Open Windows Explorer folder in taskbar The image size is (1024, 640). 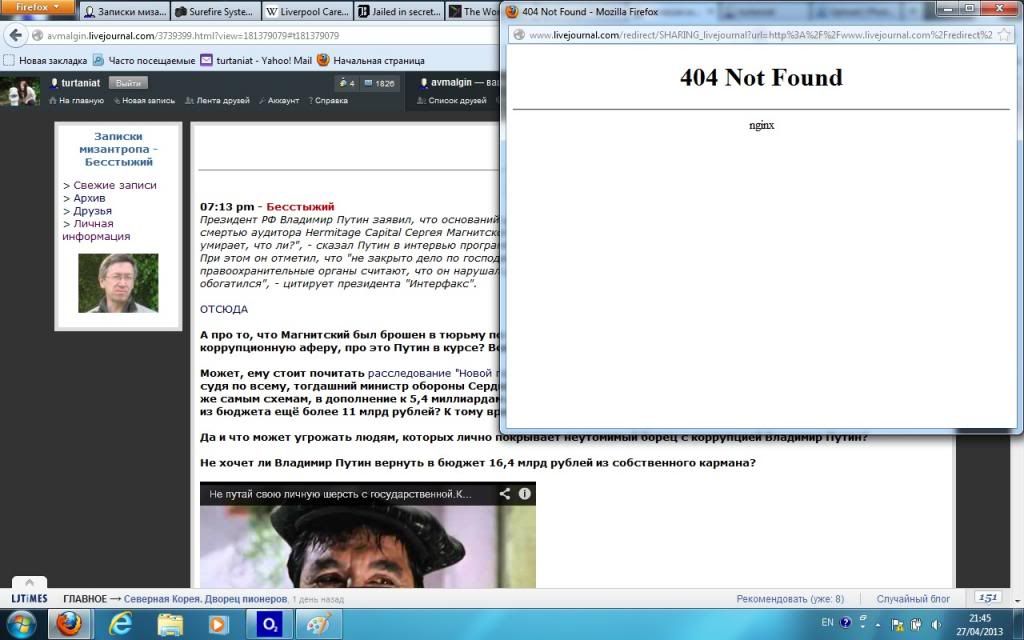click(170, 623)
